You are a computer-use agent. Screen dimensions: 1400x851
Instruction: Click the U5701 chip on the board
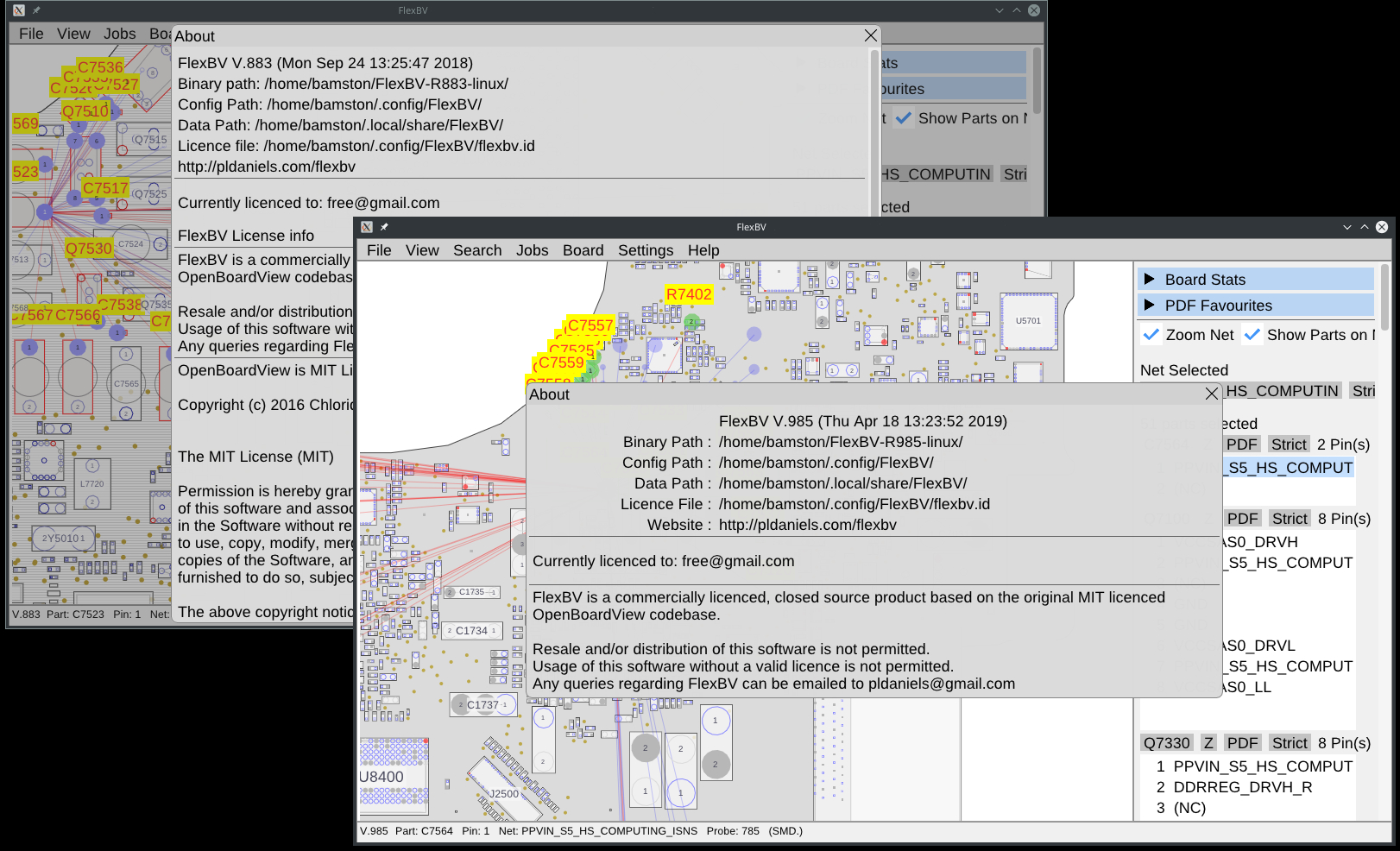click(1028, 321)
